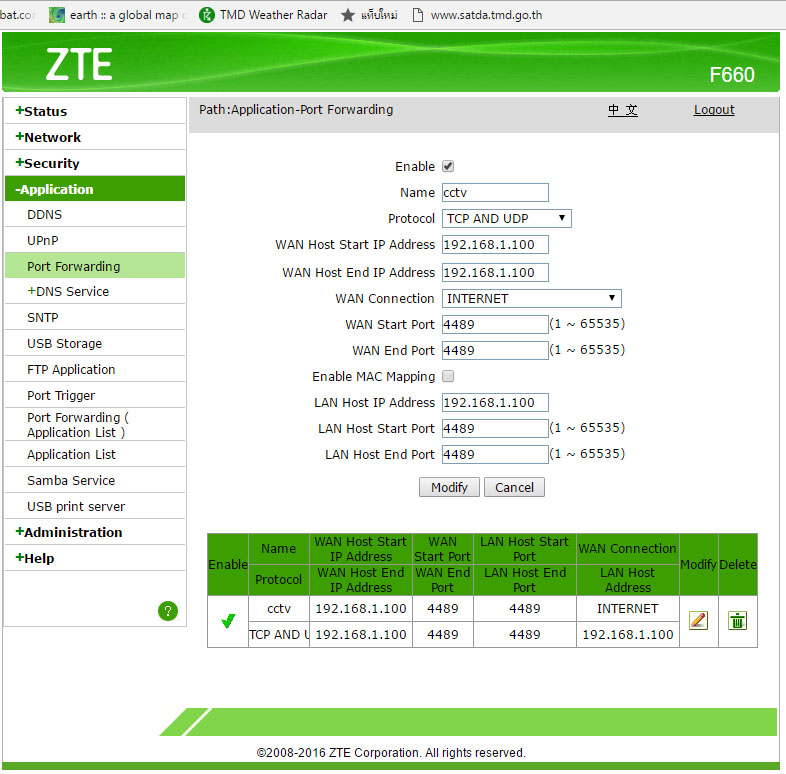The height and width of the screenshot is (774, 786).
Task: Open the Port Trigger page
Action: click(x=61, y=396)
